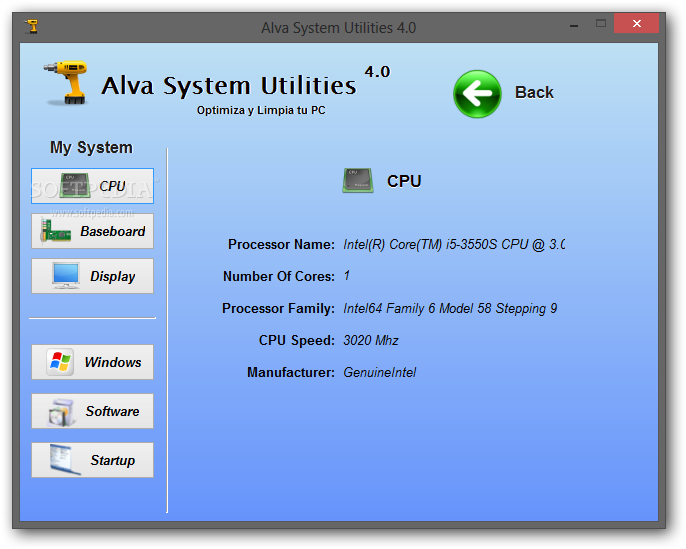Image resolution: width=686 pixels, height=549 pixels.
Task: Click the title bar drill icon
Action: coord(32,27)
